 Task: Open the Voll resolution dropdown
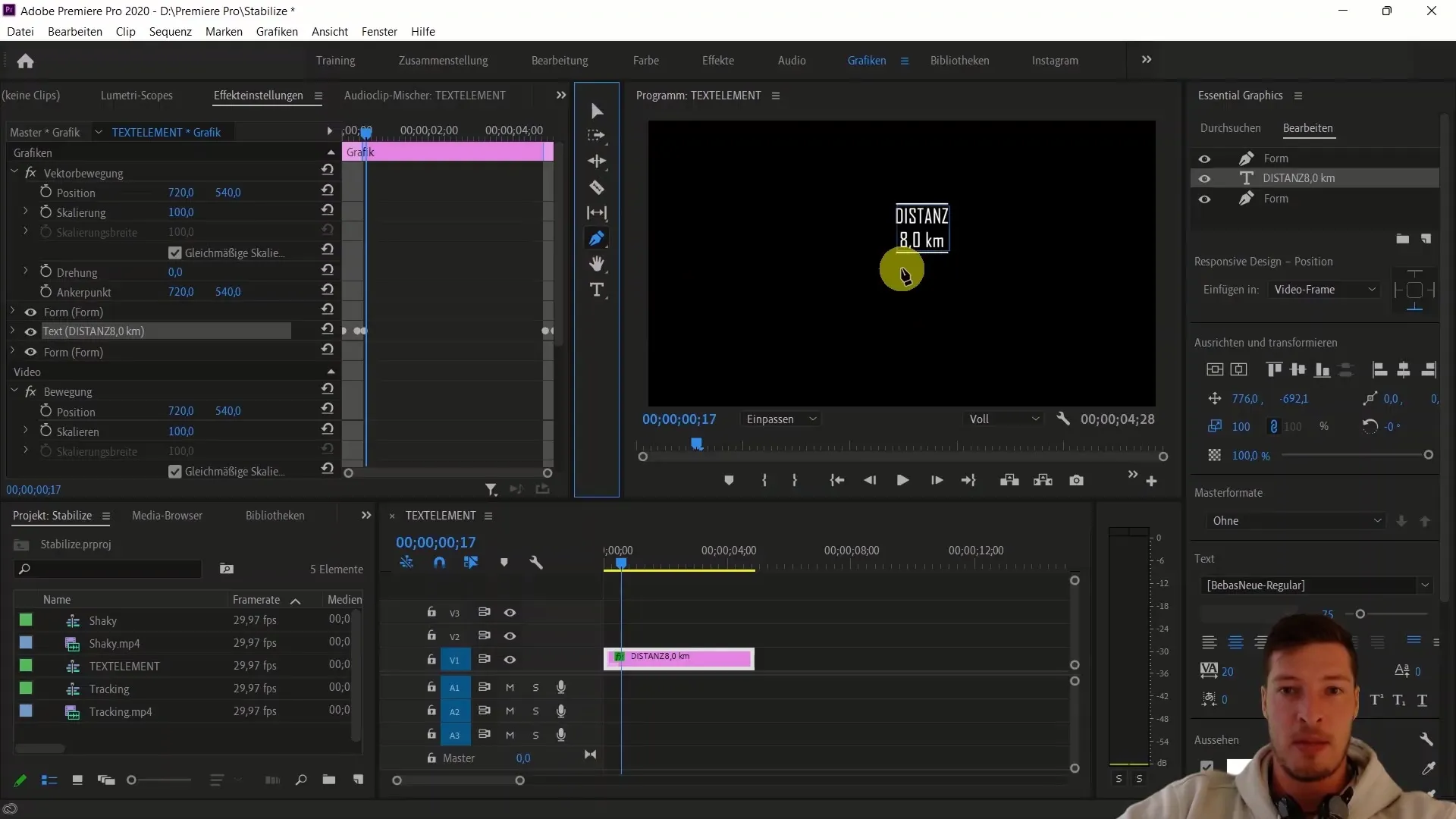1004,419
